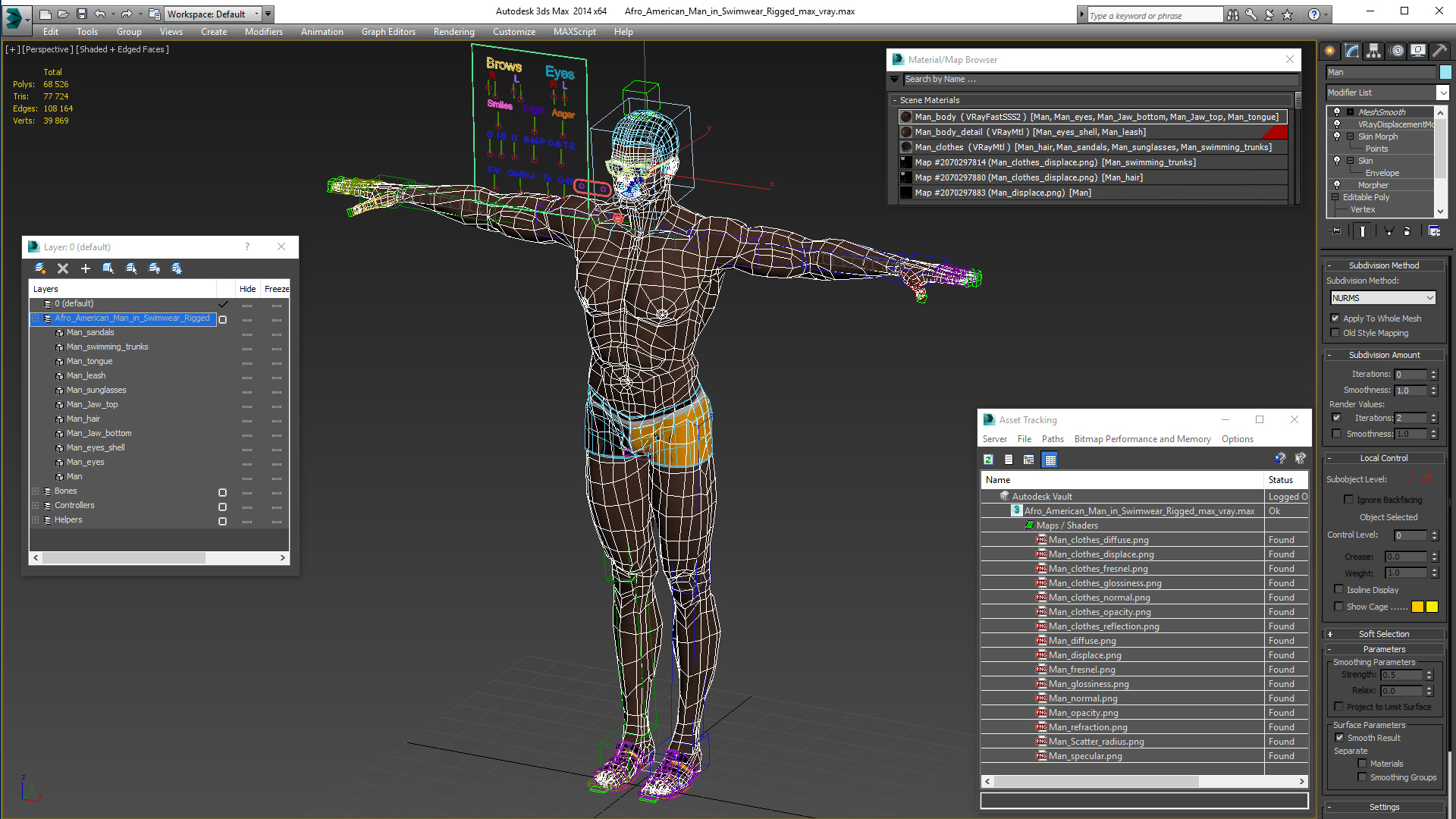The height and width of the screenshot is (819, 1456).
Task: Open the Display panel tab icon
Action: point(1418,51)
